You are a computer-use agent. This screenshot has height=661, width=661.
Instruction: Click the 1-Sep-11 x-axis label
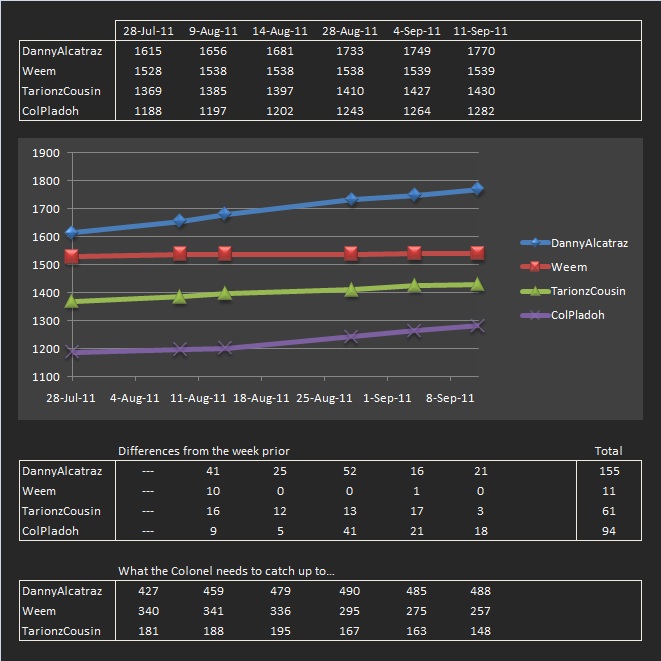387,398
